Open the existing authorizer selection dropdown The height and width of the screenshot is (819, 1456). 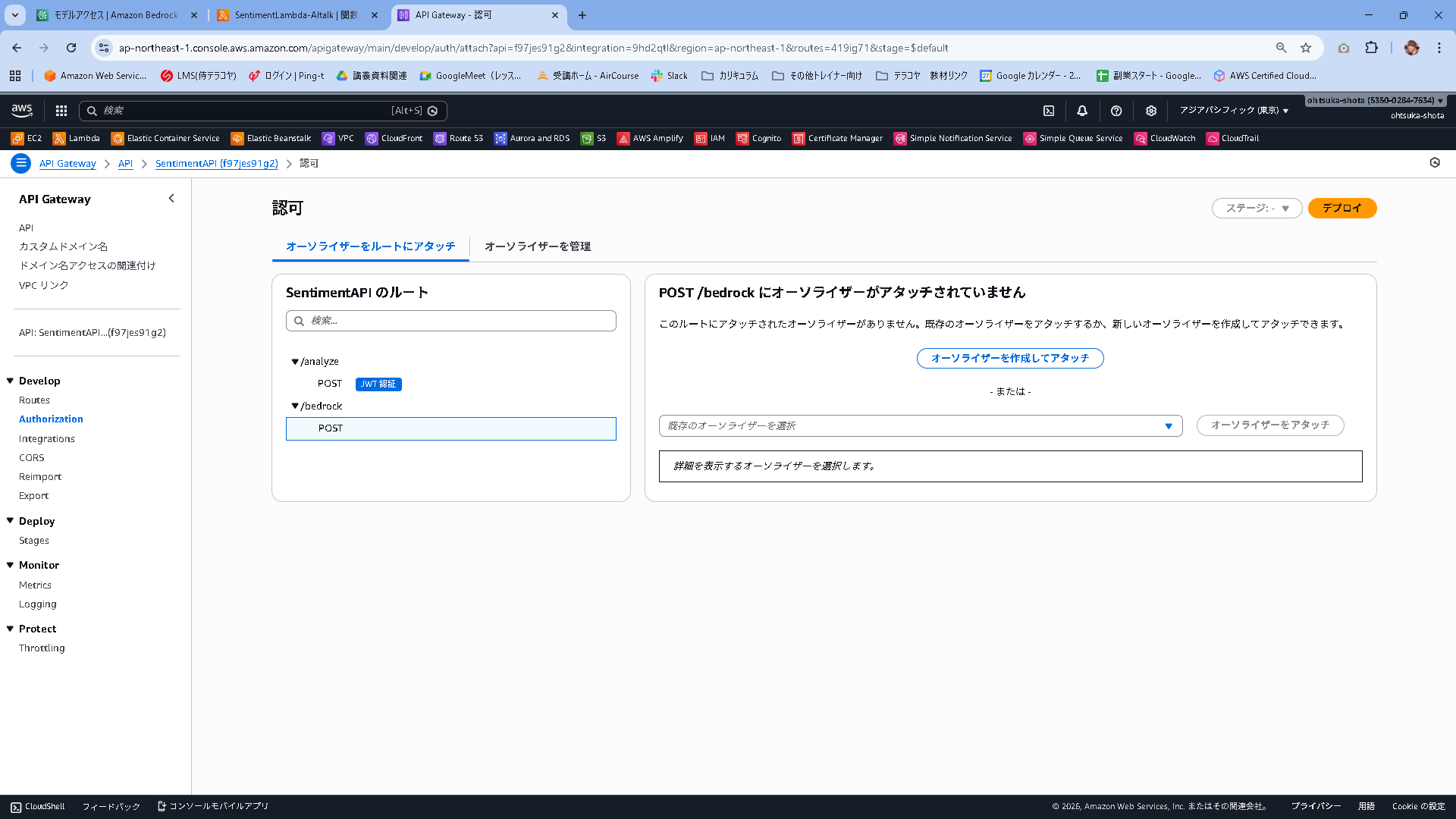point(920,425)
